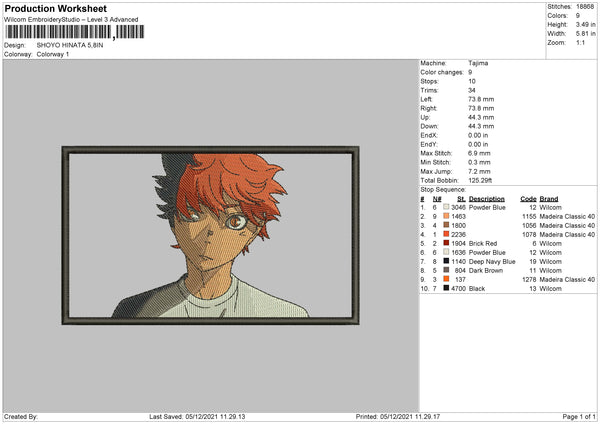The width and height of the screenshot is (600, 424).
Task: Click the 'Description' column header
Action: coord(486,199)
